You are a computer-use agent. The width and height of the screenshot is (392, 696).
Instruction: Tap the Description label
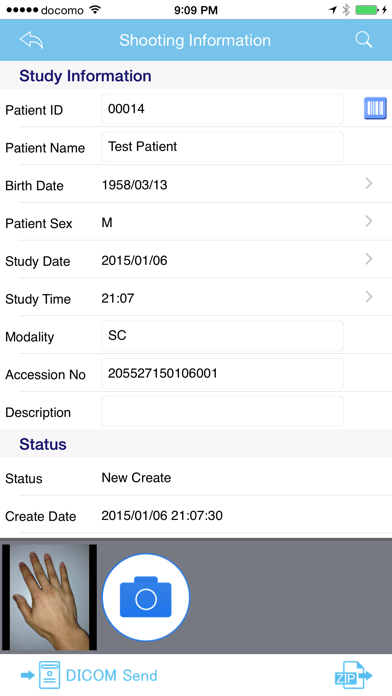38,413
